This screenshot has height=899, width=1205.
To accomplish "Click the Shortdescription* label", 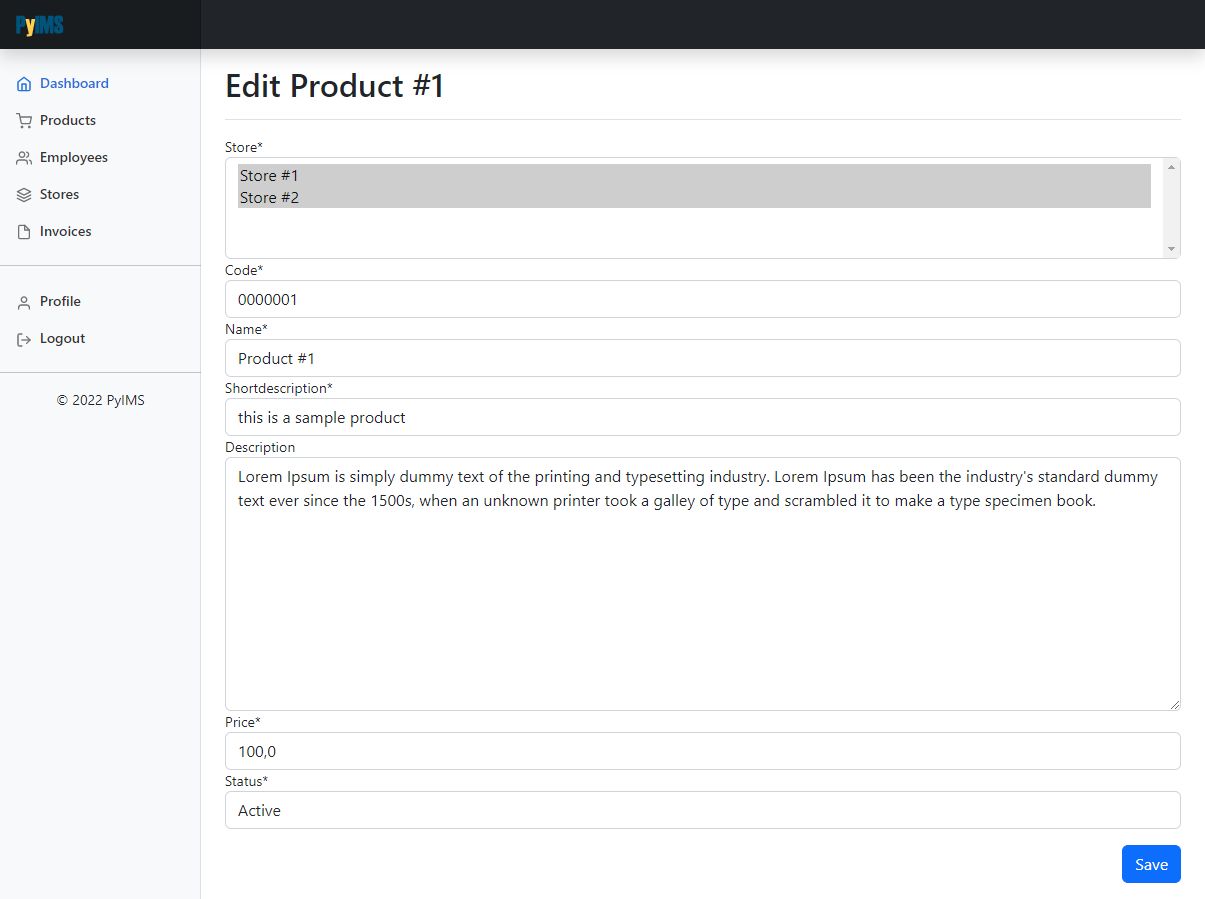I will tap(279, 388).
